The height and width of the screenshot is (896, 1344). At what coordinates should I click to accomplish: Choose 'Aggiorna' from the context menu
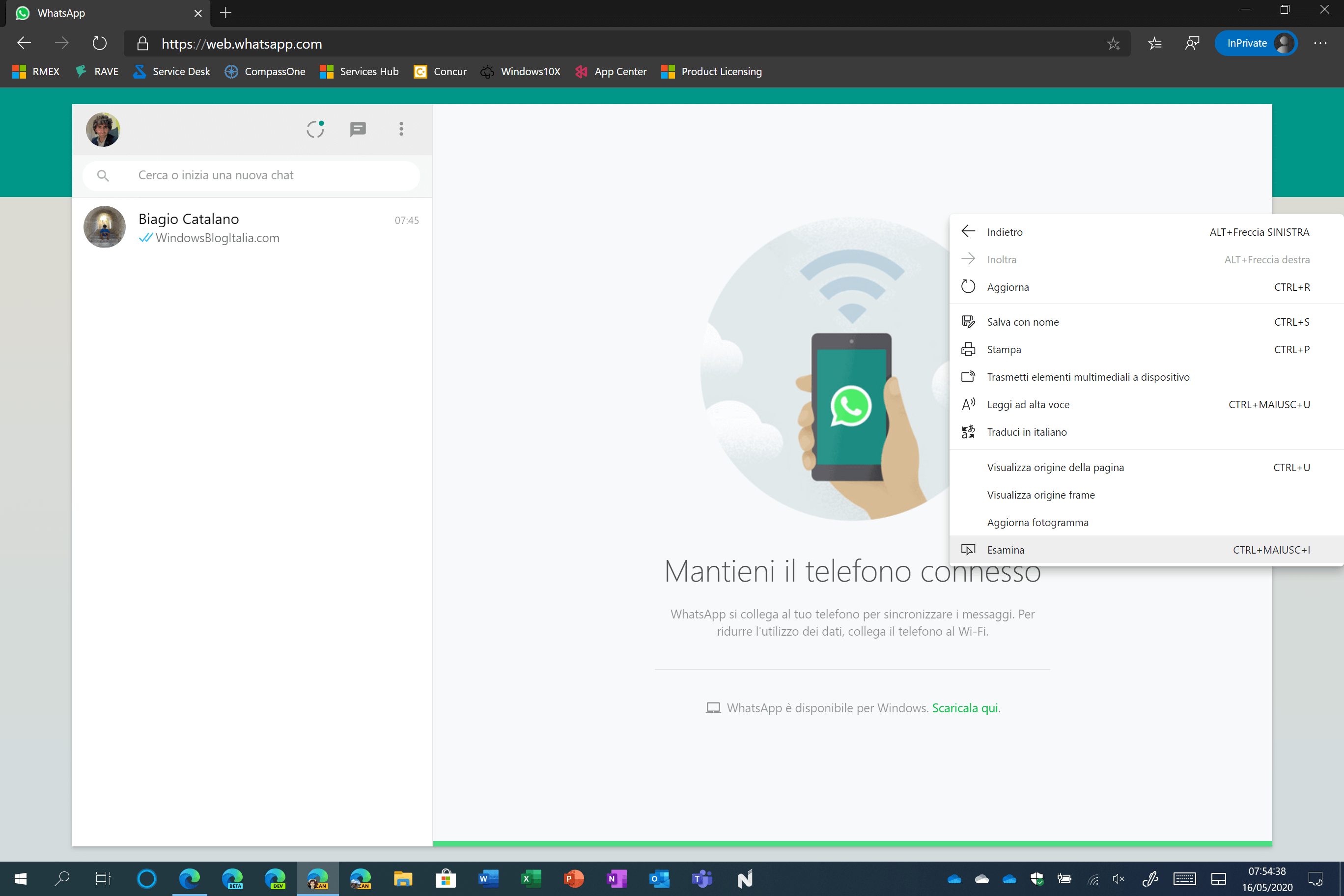click(1147, 287)
